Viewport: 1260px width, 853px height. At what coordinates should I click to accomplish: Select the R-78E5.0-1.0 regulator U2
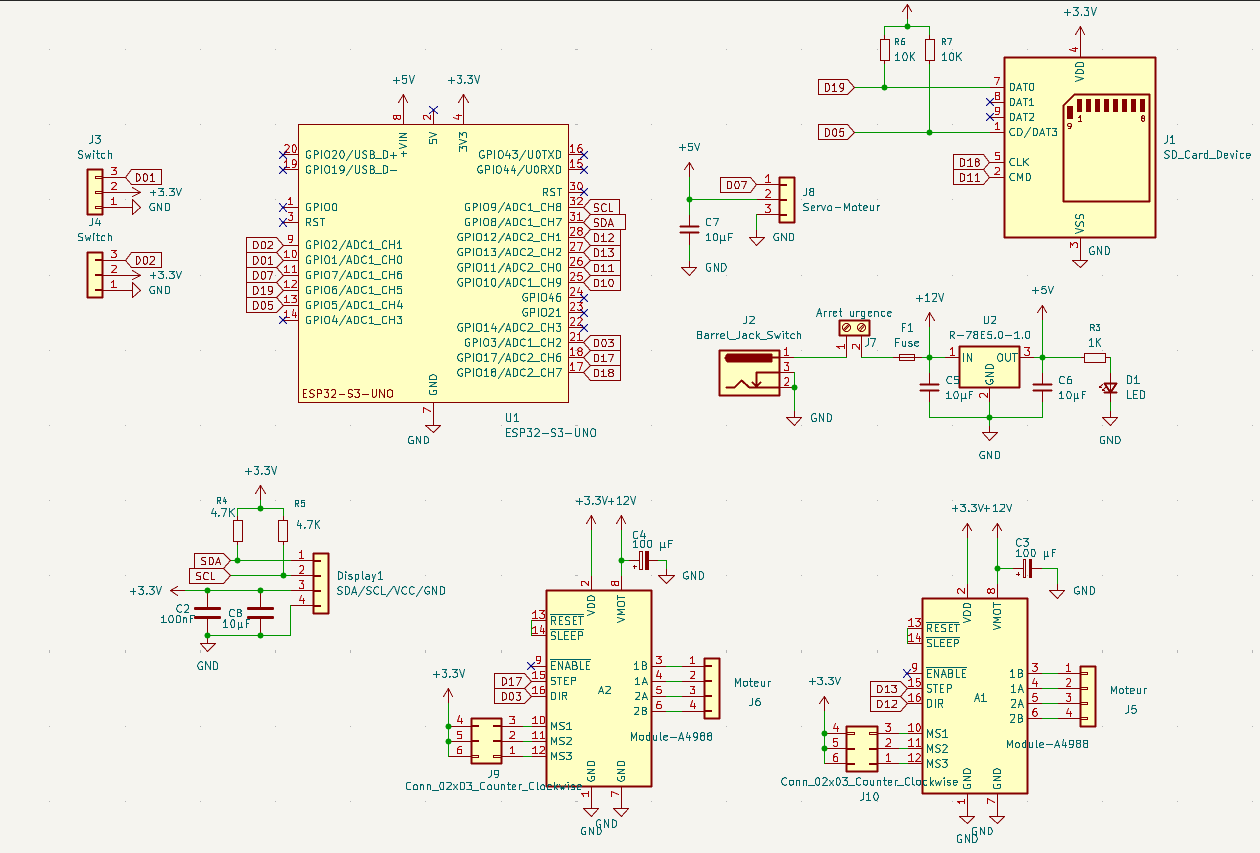pos(989,367)
